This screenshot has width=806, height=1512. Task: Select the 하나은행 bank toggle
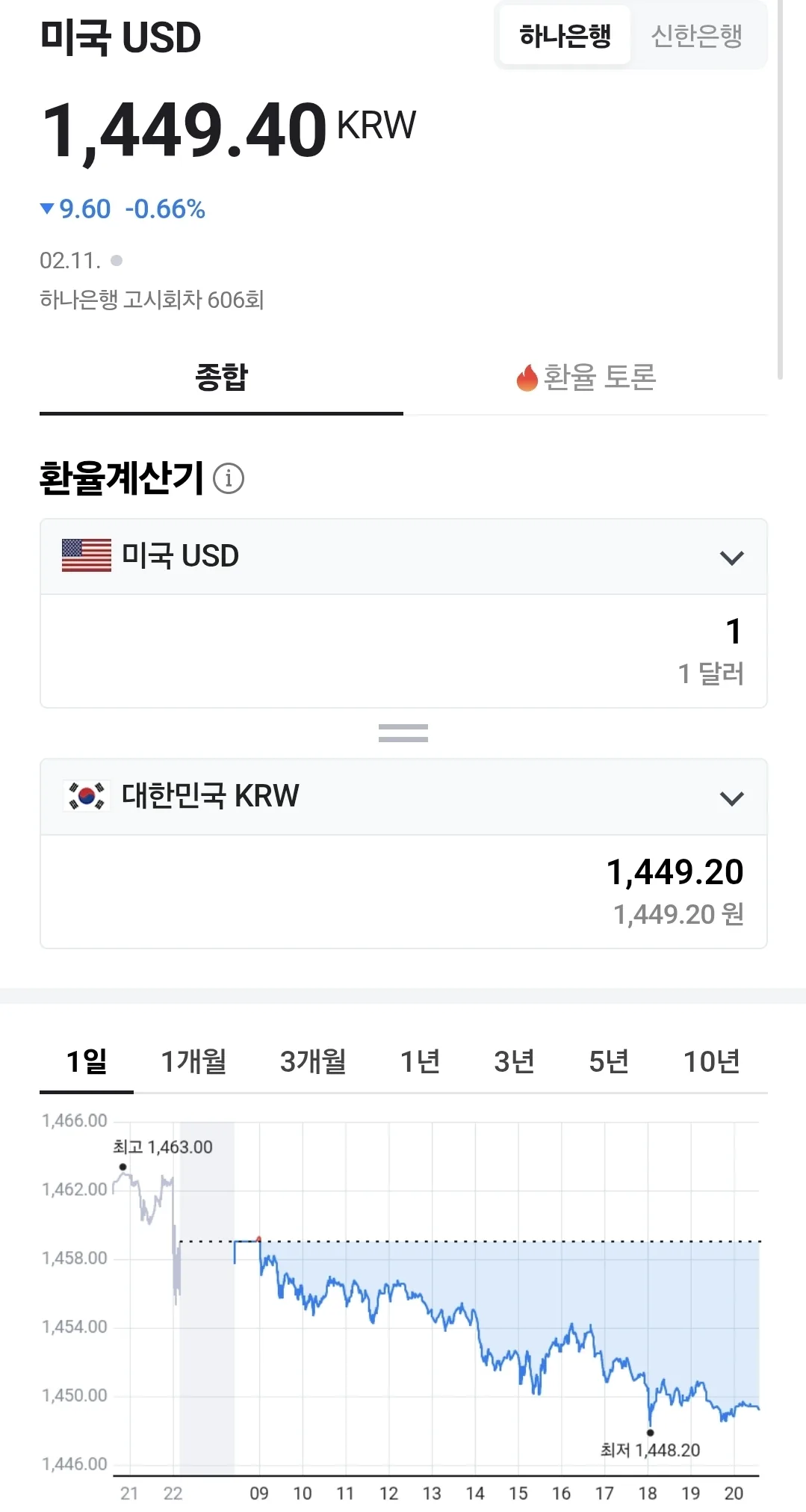click(x=565, y=35)
